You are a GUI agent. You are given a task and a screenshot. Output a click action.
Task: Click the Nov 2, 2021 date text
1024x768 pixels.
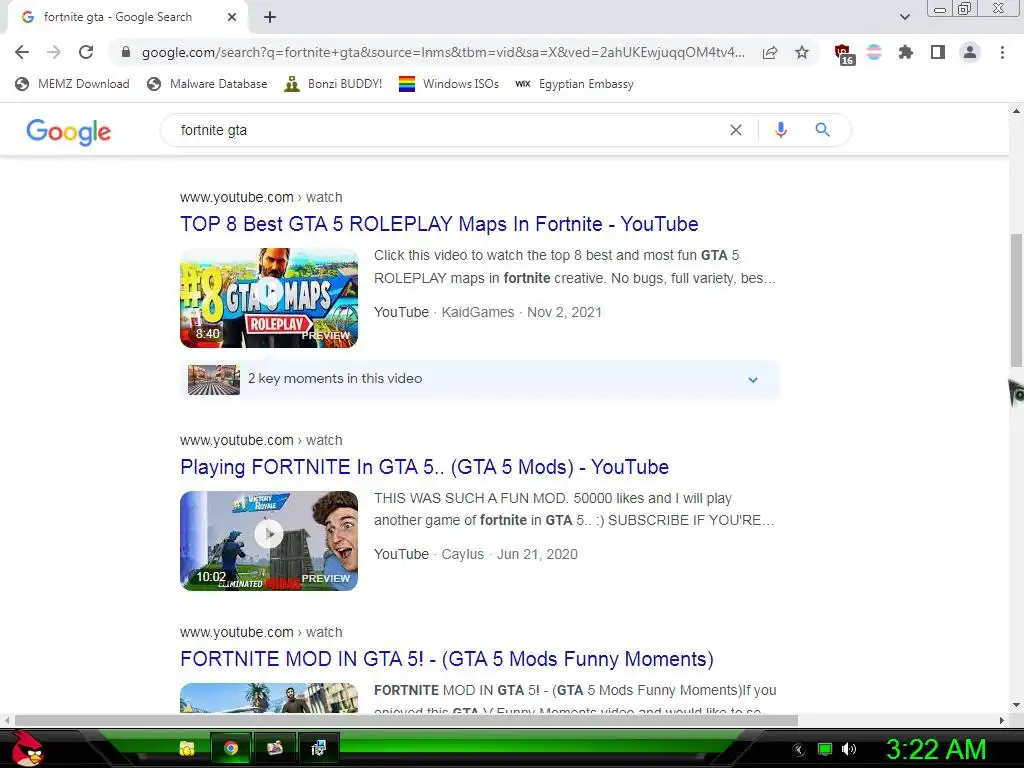click(x=564, y=312)
